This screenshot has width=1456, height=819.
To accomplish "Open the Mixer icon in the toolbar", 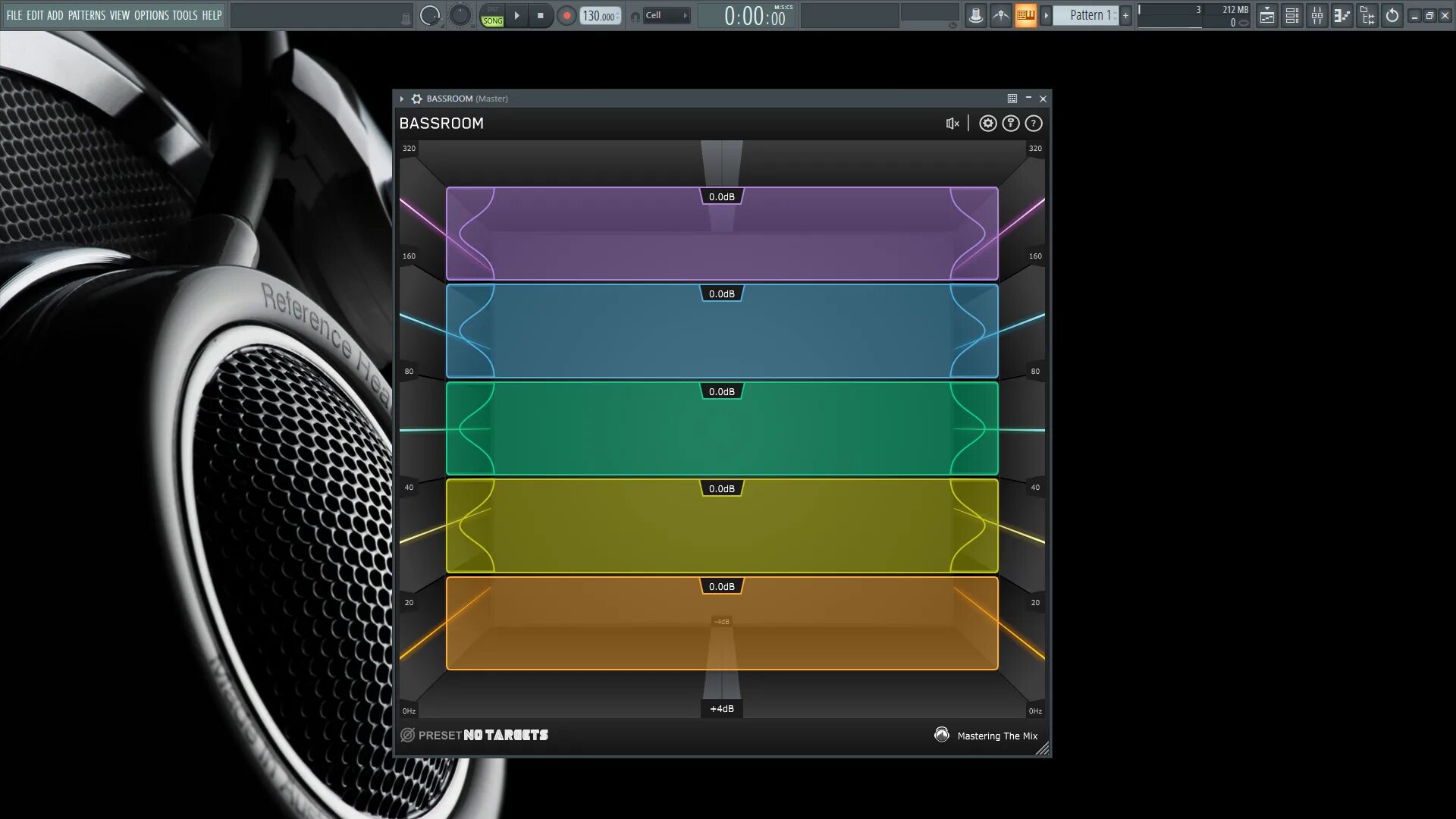I will click(x=1317, y=15).
